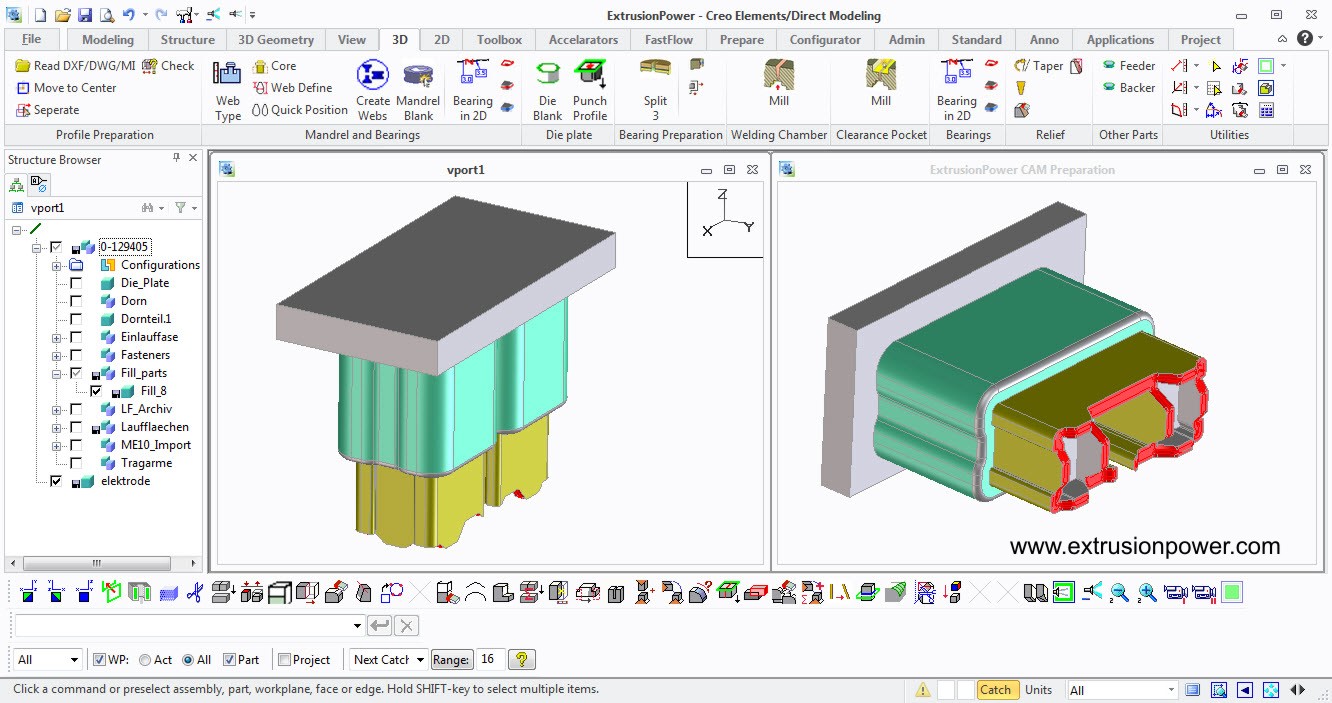
Task: Uncheck the elektrode checkbox
Action: tap(56, 481)
